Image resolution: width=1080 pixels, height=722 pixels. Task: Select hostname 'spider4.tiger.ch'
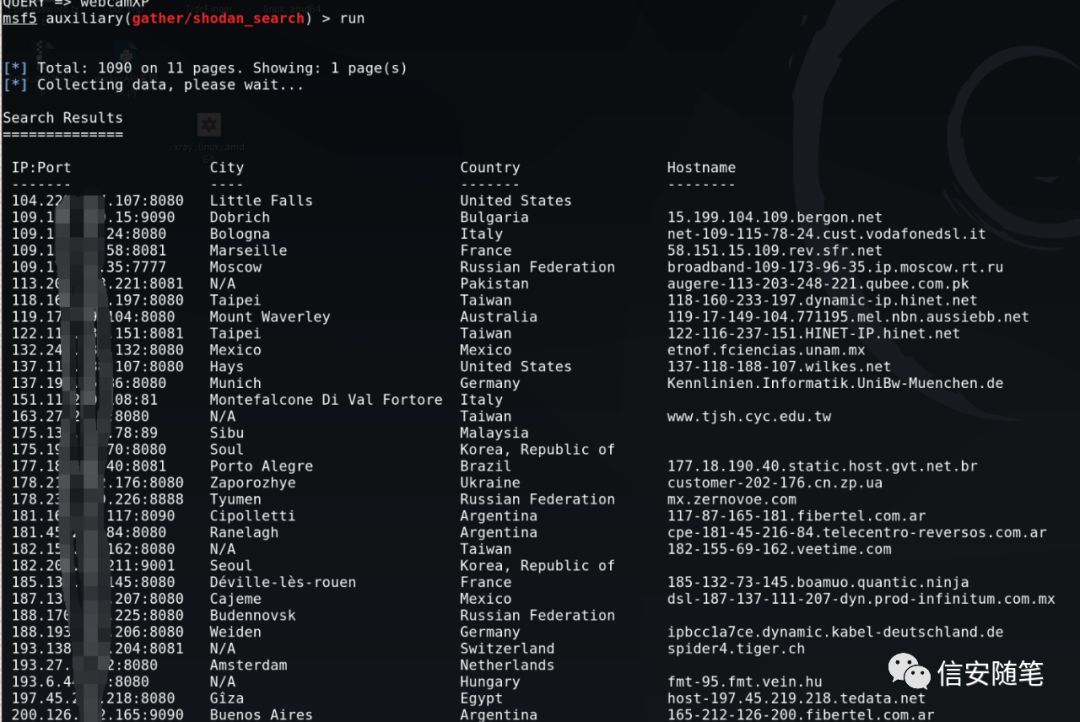(736, 648)
